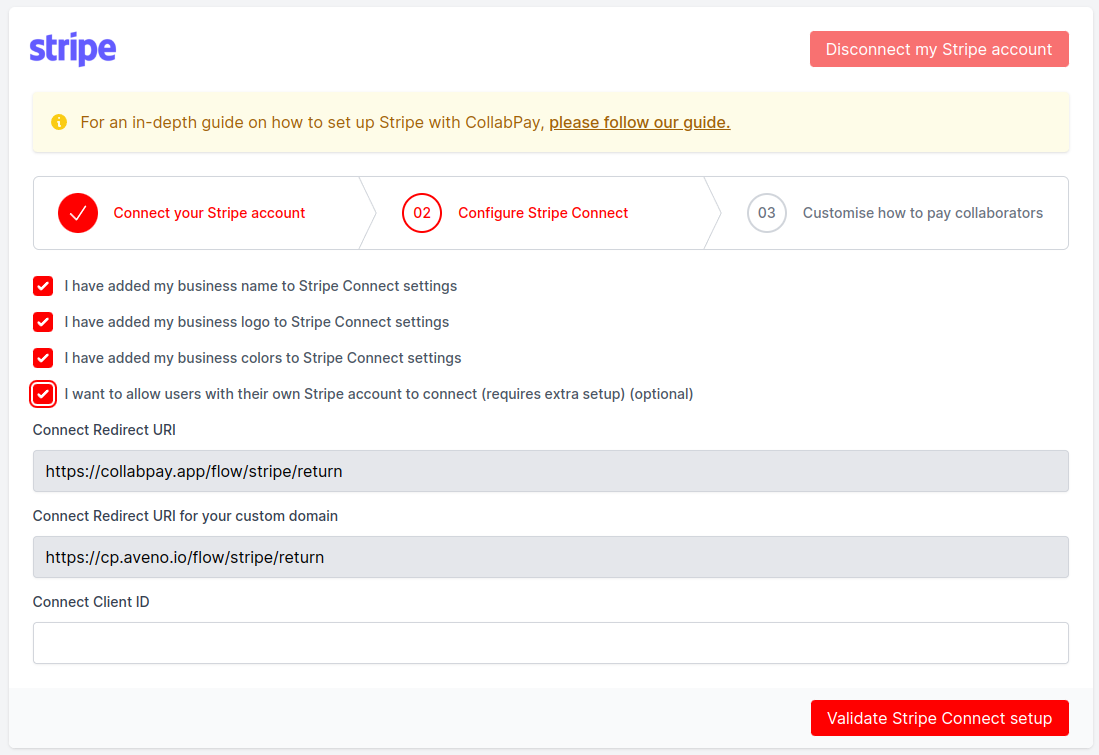
Task: Click 'Validate Stripe Connect setup'
Action: pyautogui.click(x=938, y=718)
